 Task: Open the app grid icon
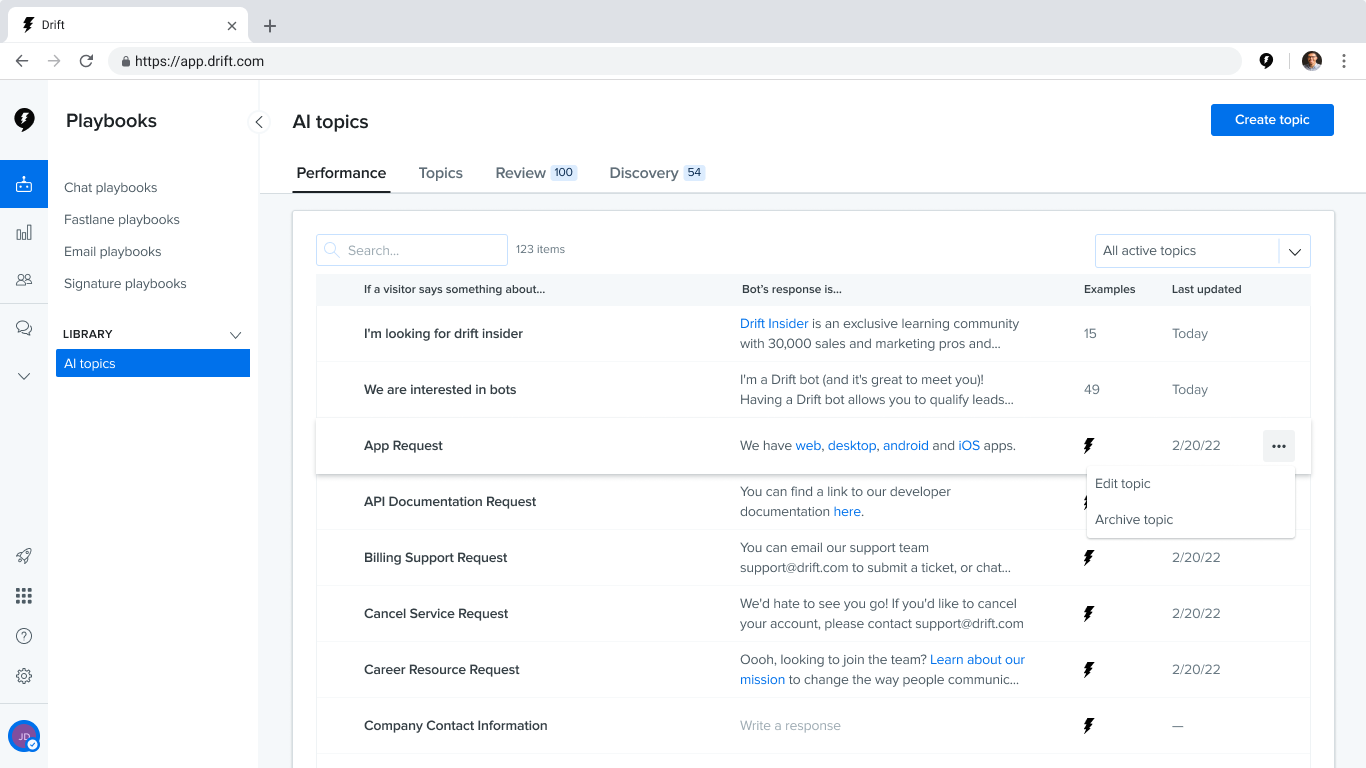coord(24,596)
